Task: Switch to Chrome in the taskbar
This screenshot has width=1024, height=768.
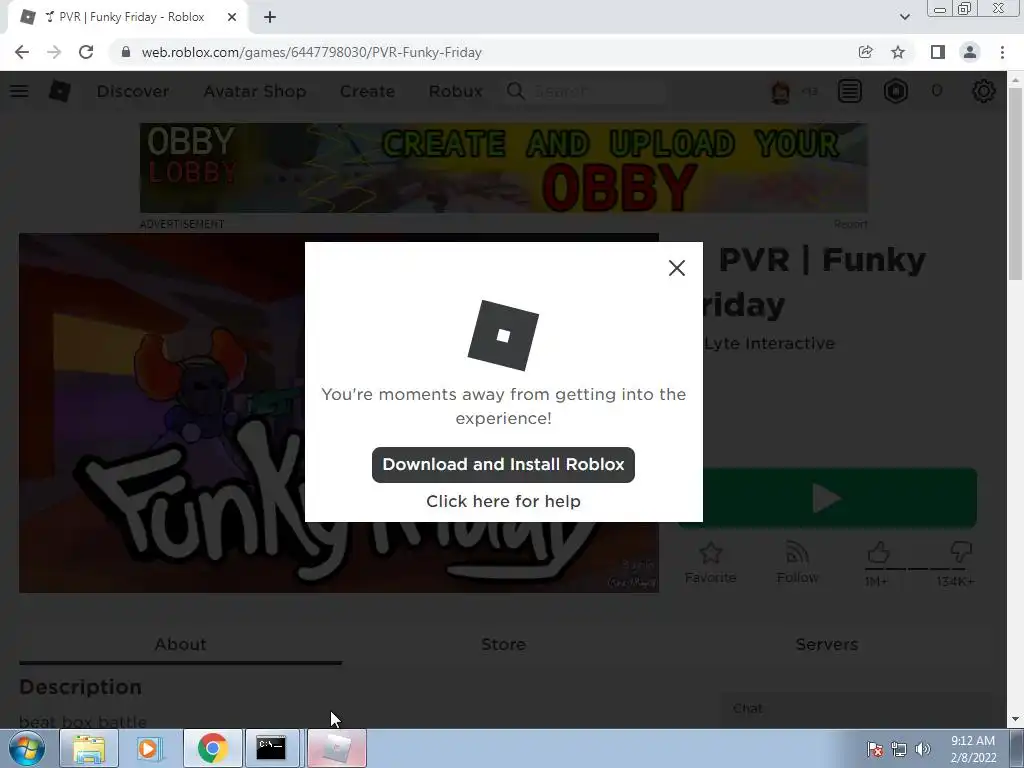Action: point(212,748)
